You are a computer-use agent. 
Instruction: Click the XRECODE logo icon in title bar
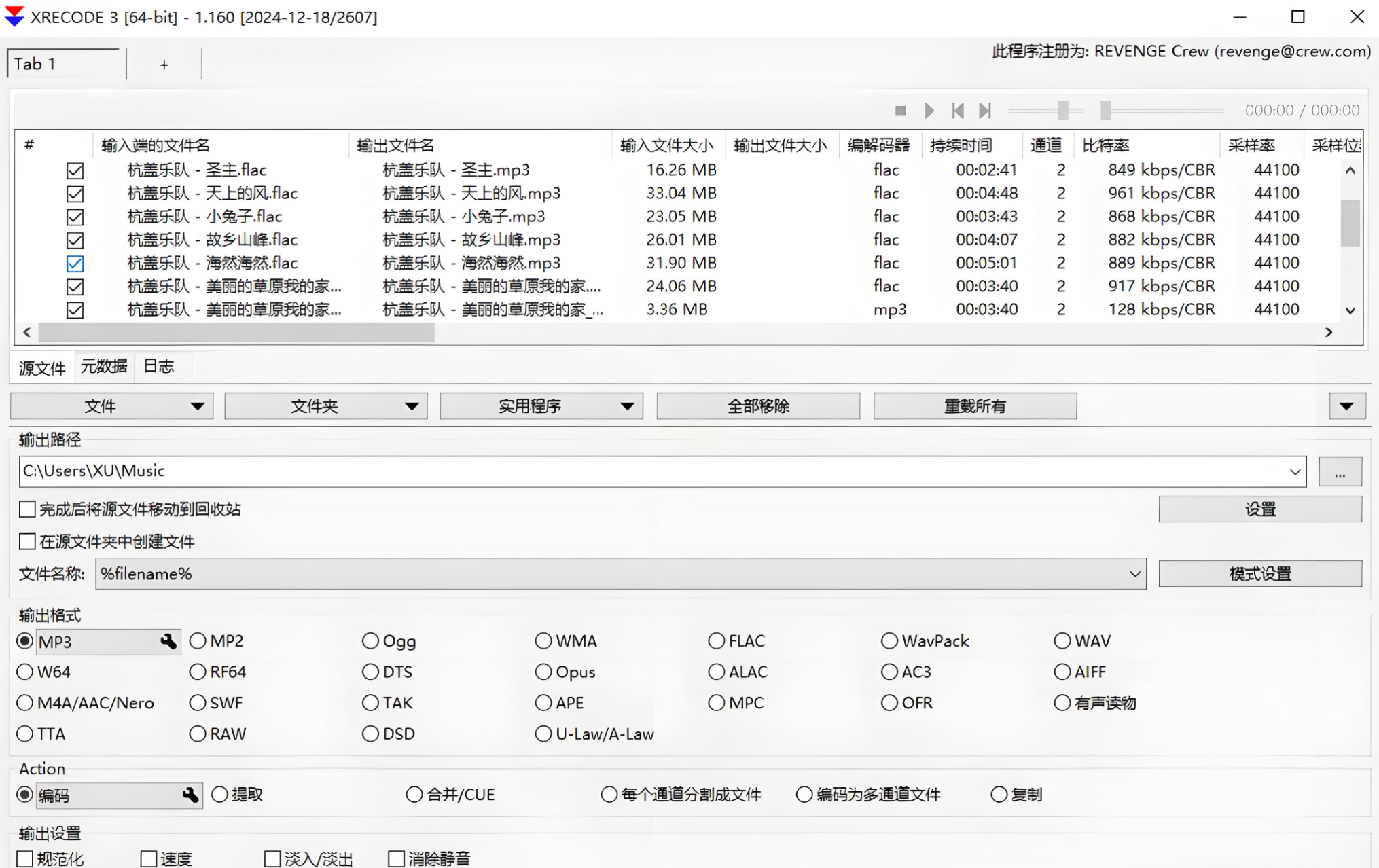tap(14, 17)
